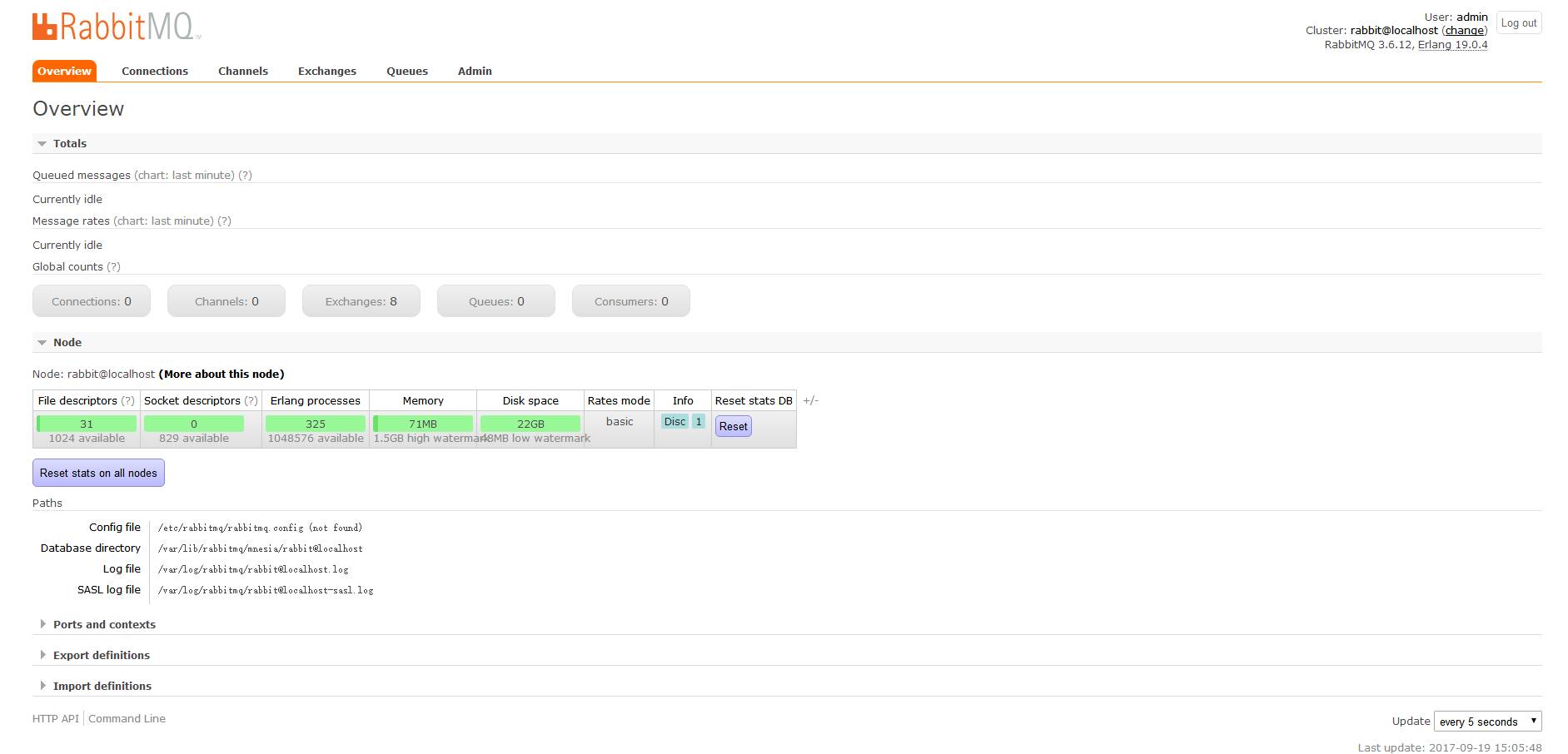Open the Erlang 19.0.4 version link
Screen dimensions: 1568x754
(x=1452, y=44)
